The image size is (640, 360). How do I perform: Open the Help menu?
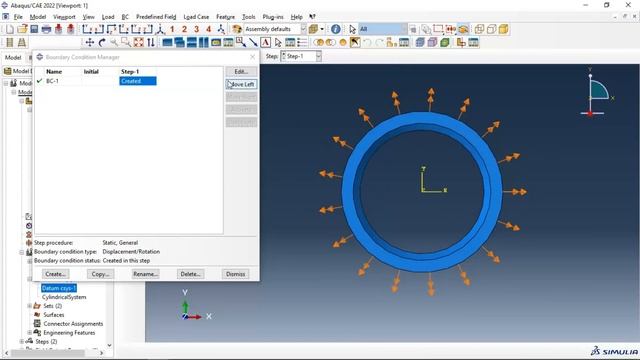pyautogui.click(x=296, y=17)
